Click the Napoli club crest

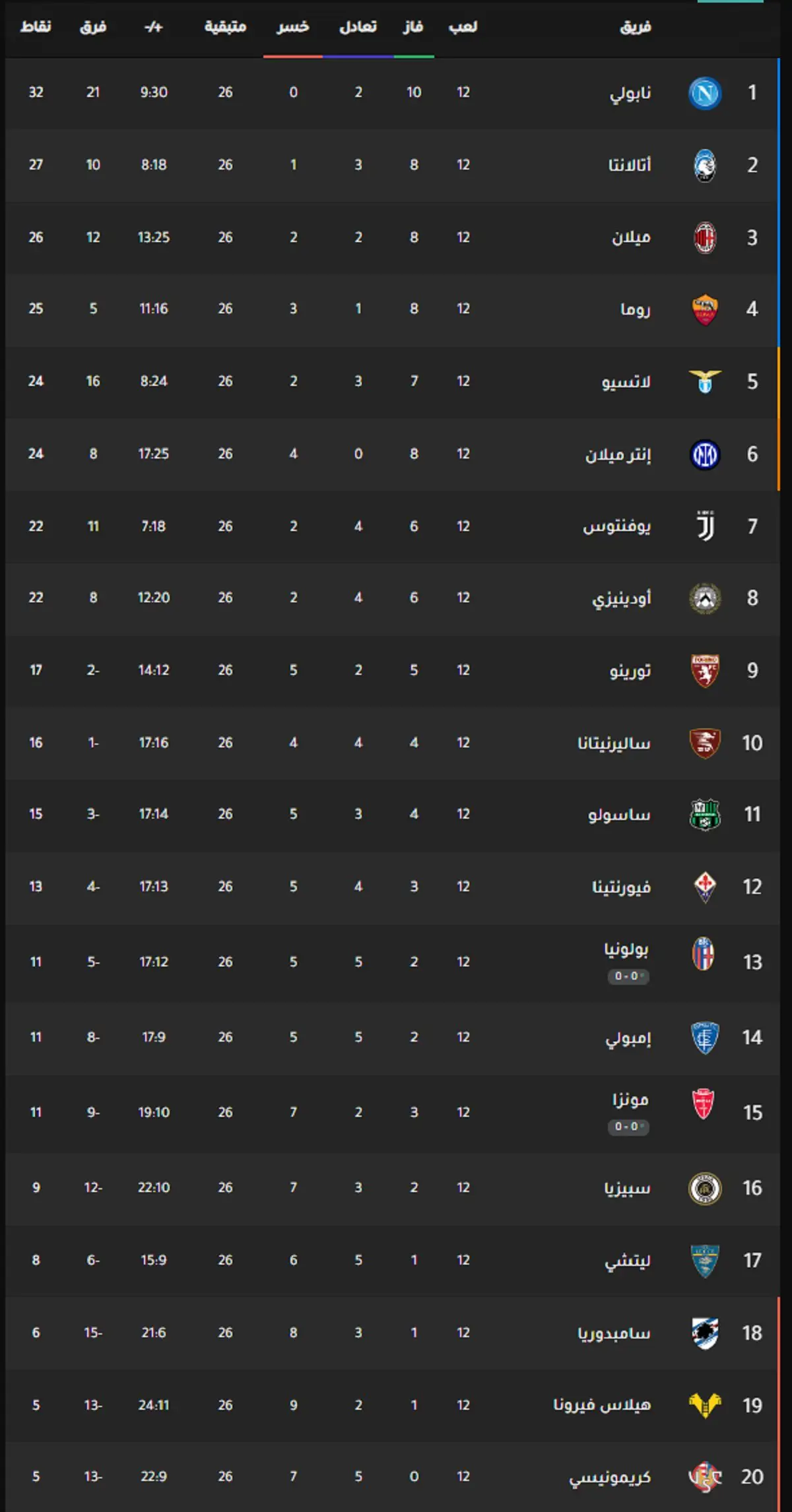[x=705, y=93]
